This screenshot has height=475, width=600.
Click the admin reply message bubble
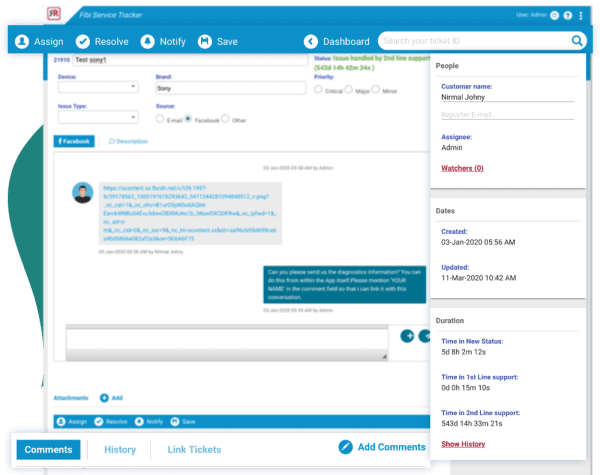coord(344,284)
